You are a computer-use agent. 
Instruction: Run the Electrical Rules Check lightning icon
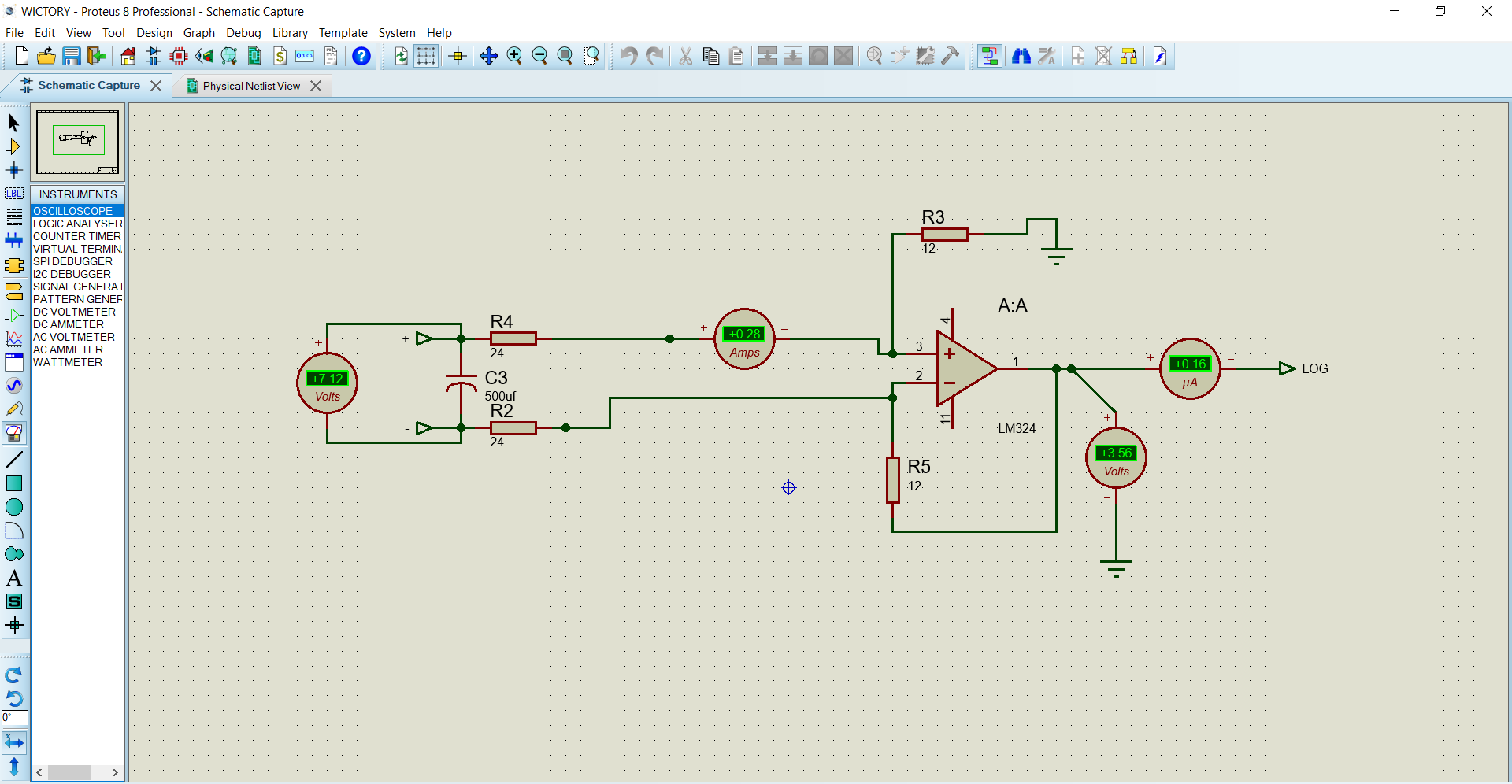tap(1160, 56)
